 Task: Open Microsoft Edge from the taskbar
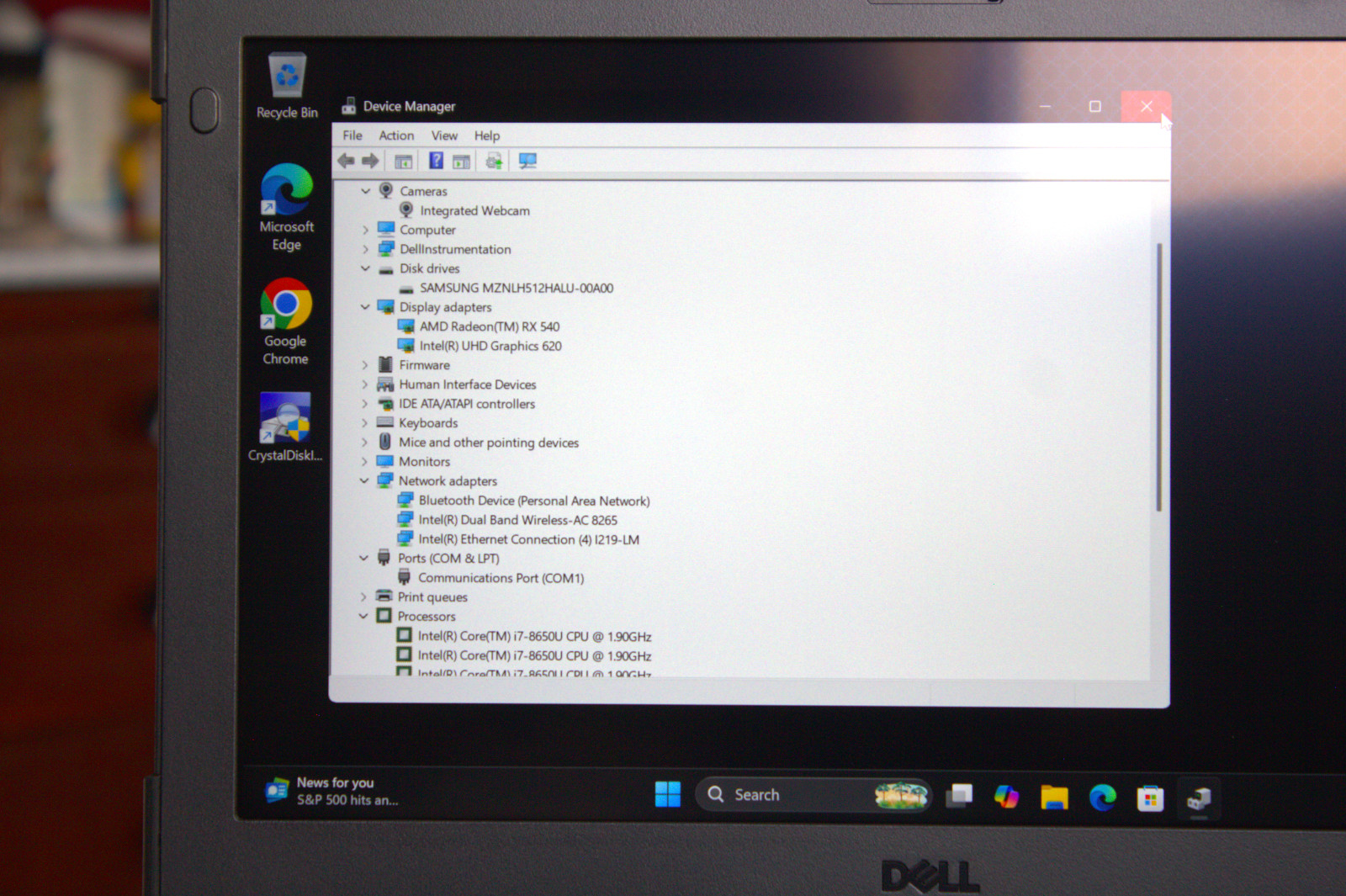(1102, 797)
